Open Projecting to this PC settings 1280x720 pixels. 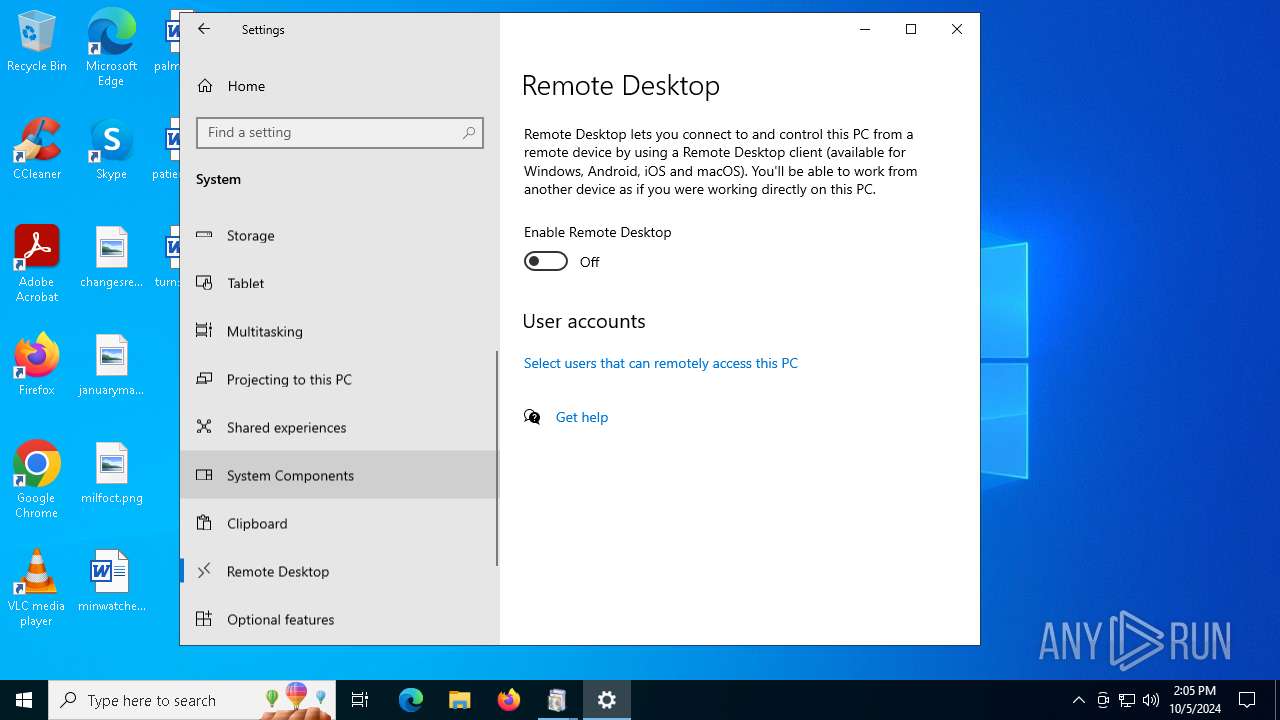339,379
